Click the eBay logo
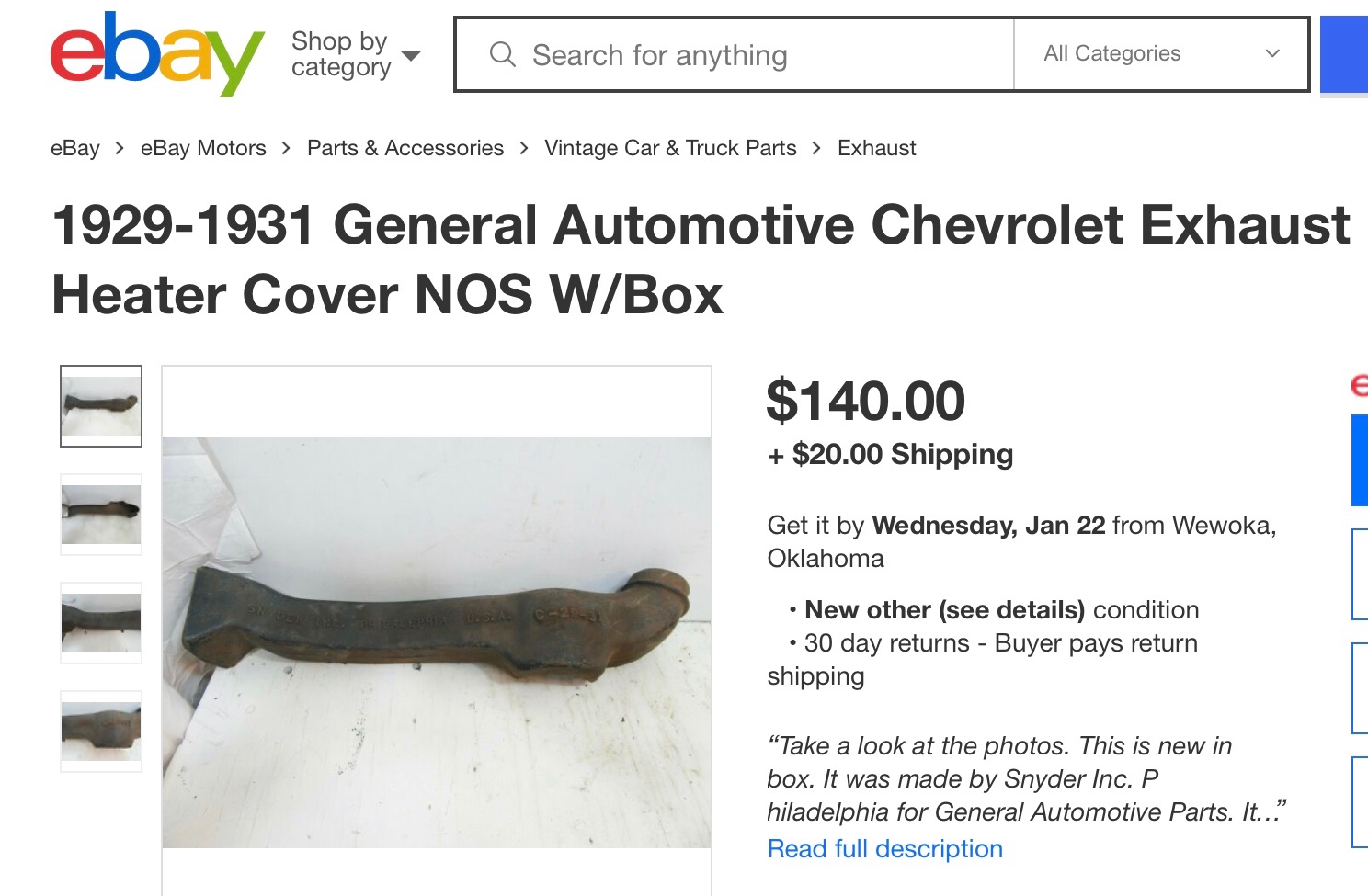Screen dimensions: 1368x896 click(156, 54)
